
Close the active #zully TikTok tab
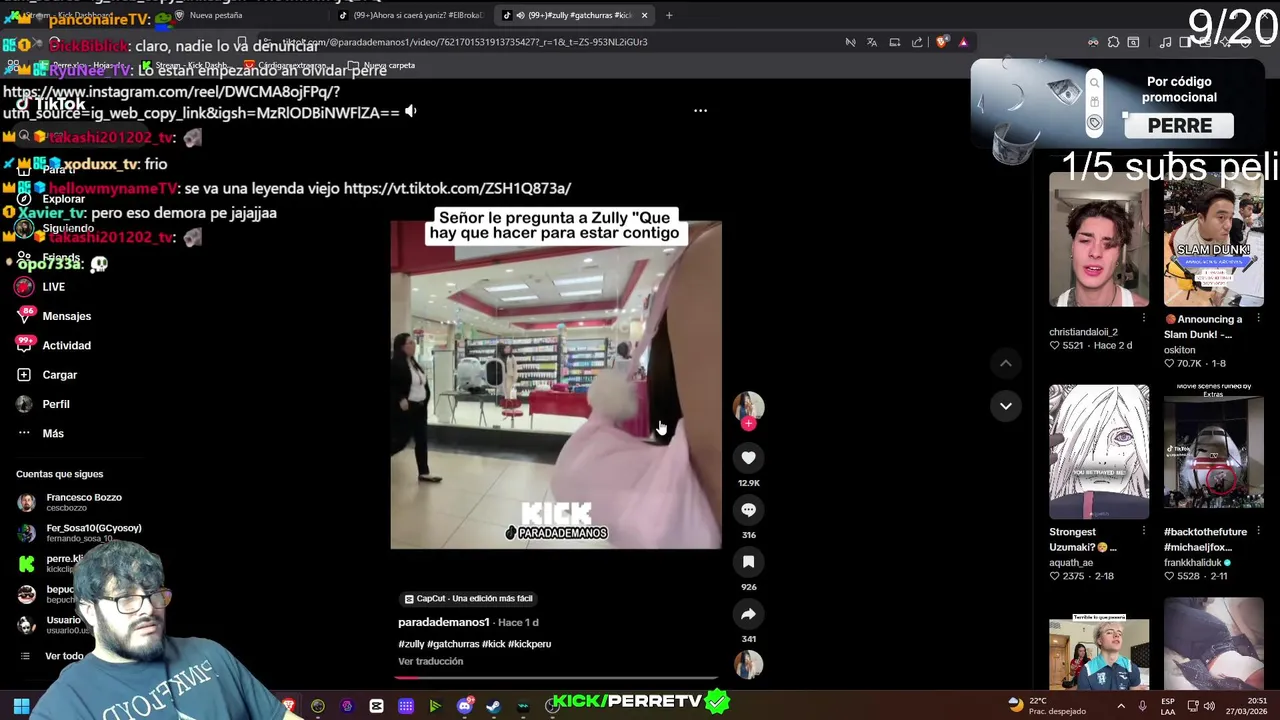[644, 15]
